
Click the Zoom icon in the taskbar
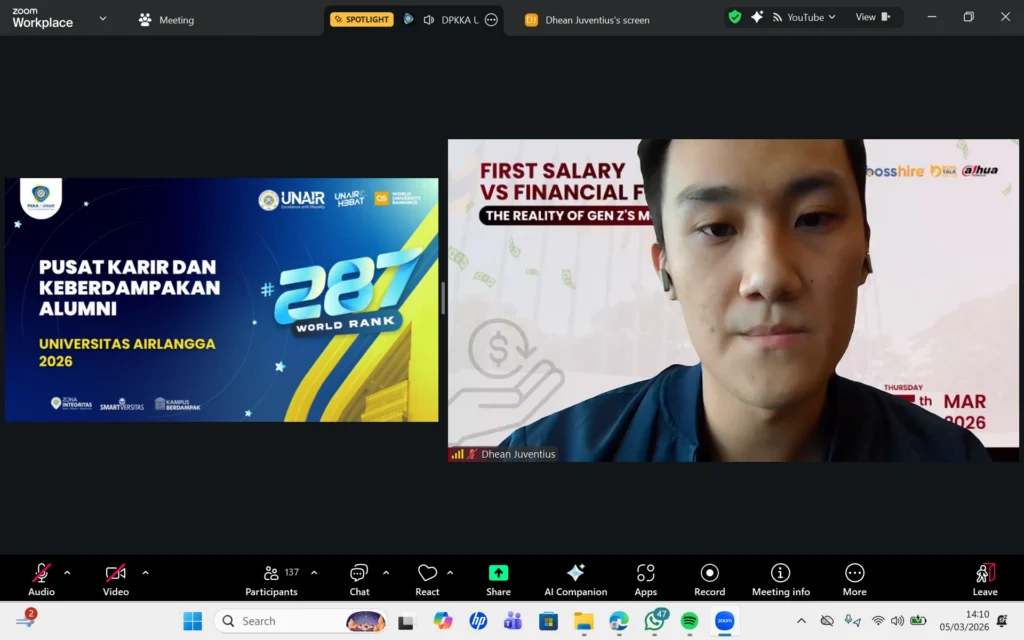725,621
